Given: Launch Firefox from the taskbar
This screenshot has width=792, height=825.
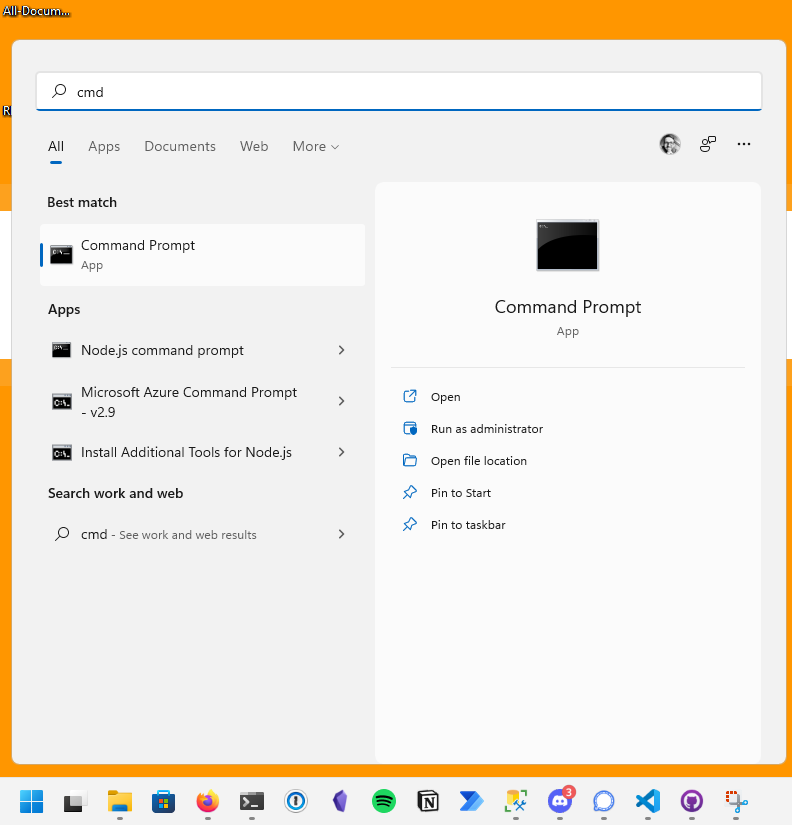Looking at the screenshot, I should [x=208, y=801].
